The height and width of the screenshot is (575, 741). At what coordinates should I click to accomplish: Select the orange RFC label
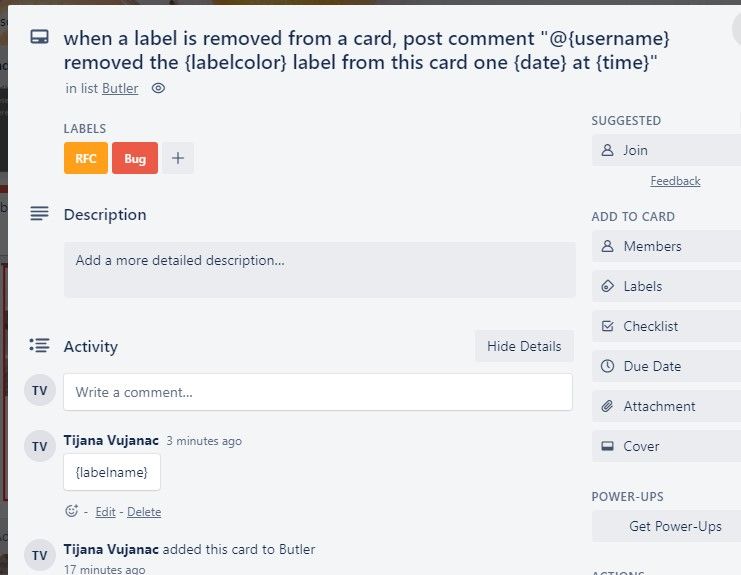pos(86,158)
